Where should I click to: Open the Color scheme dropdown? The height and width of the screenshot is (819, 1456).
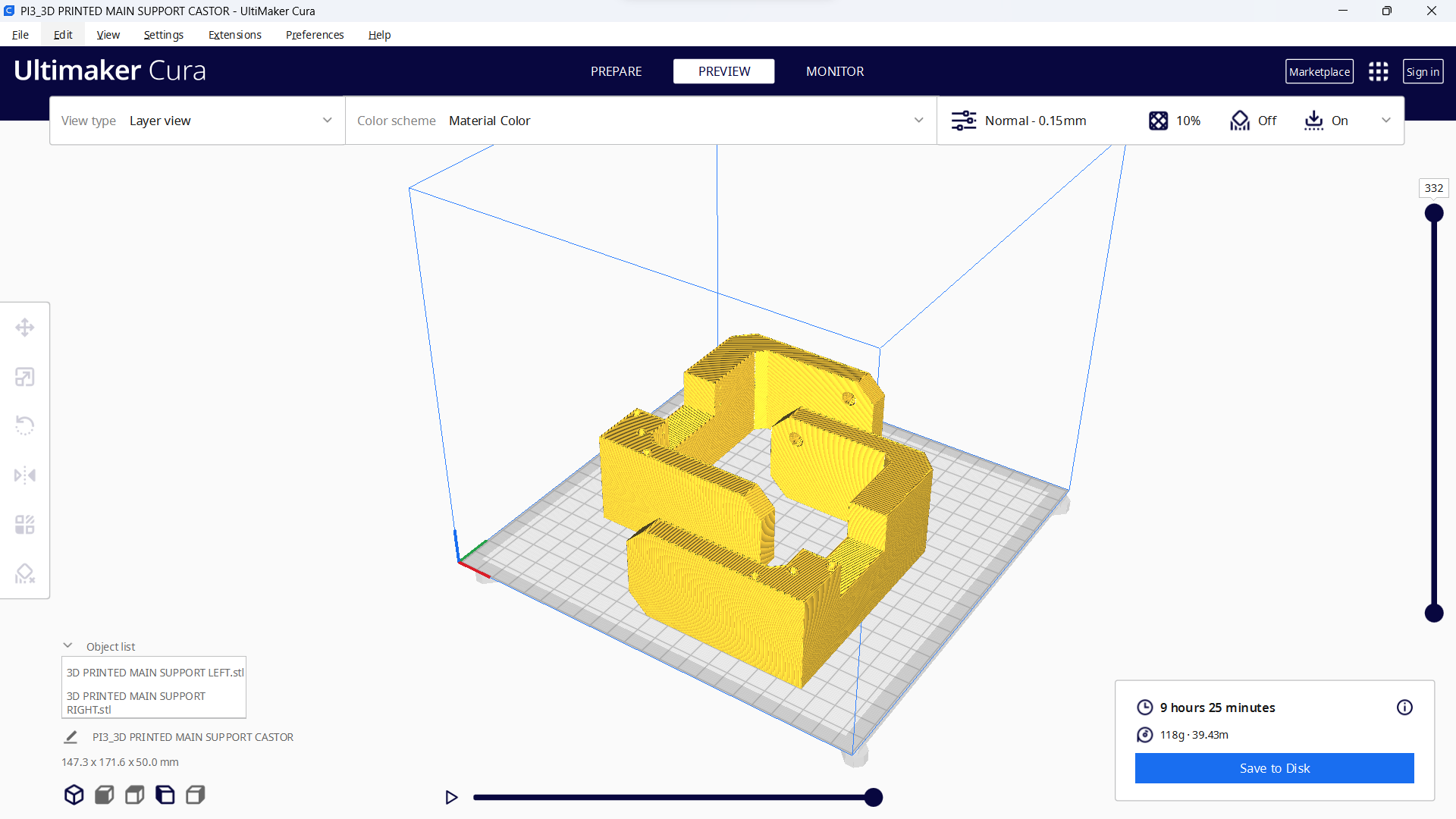[641, 121]
